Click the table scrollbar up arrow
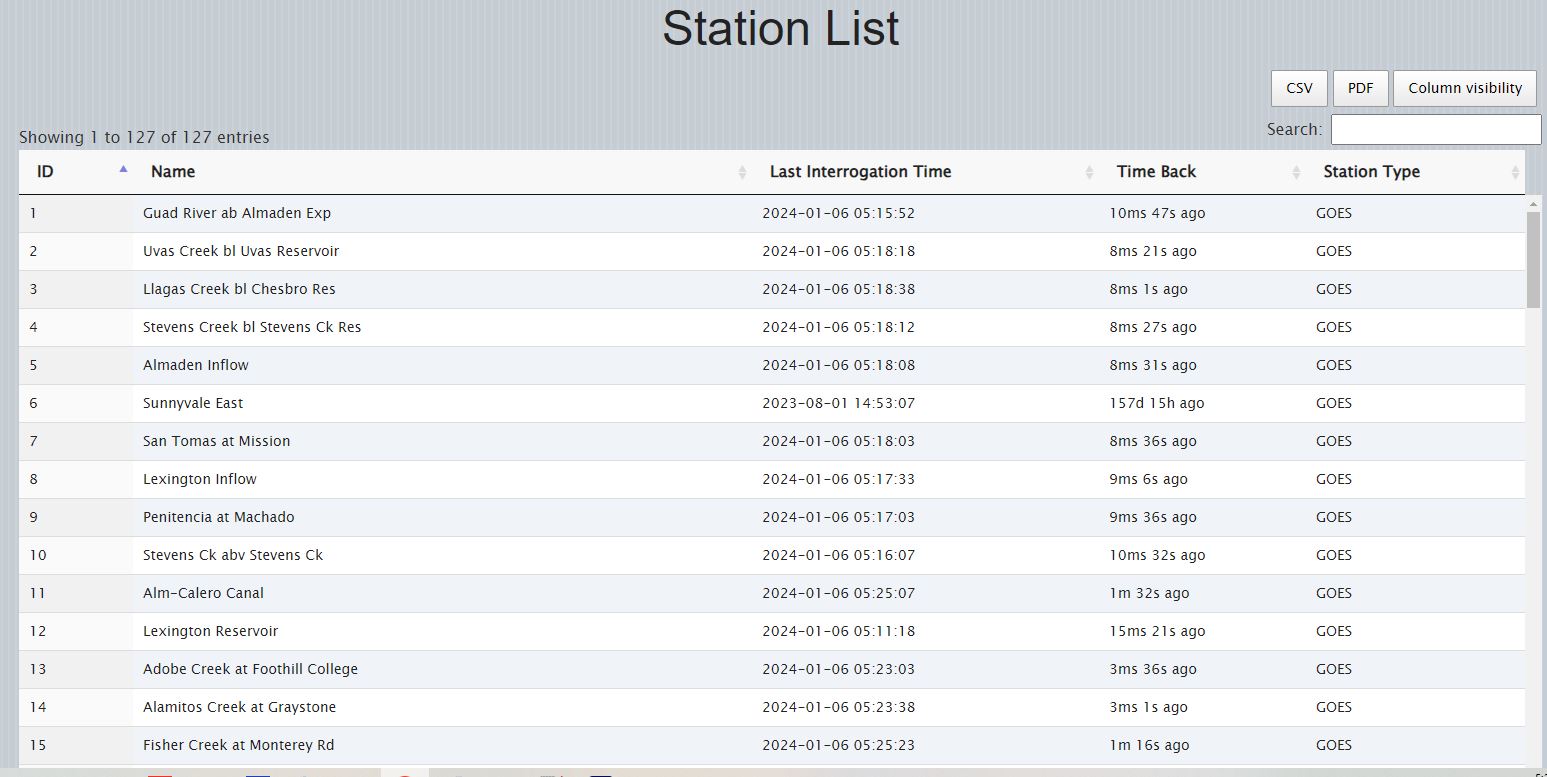 [x=1534, y=203]
